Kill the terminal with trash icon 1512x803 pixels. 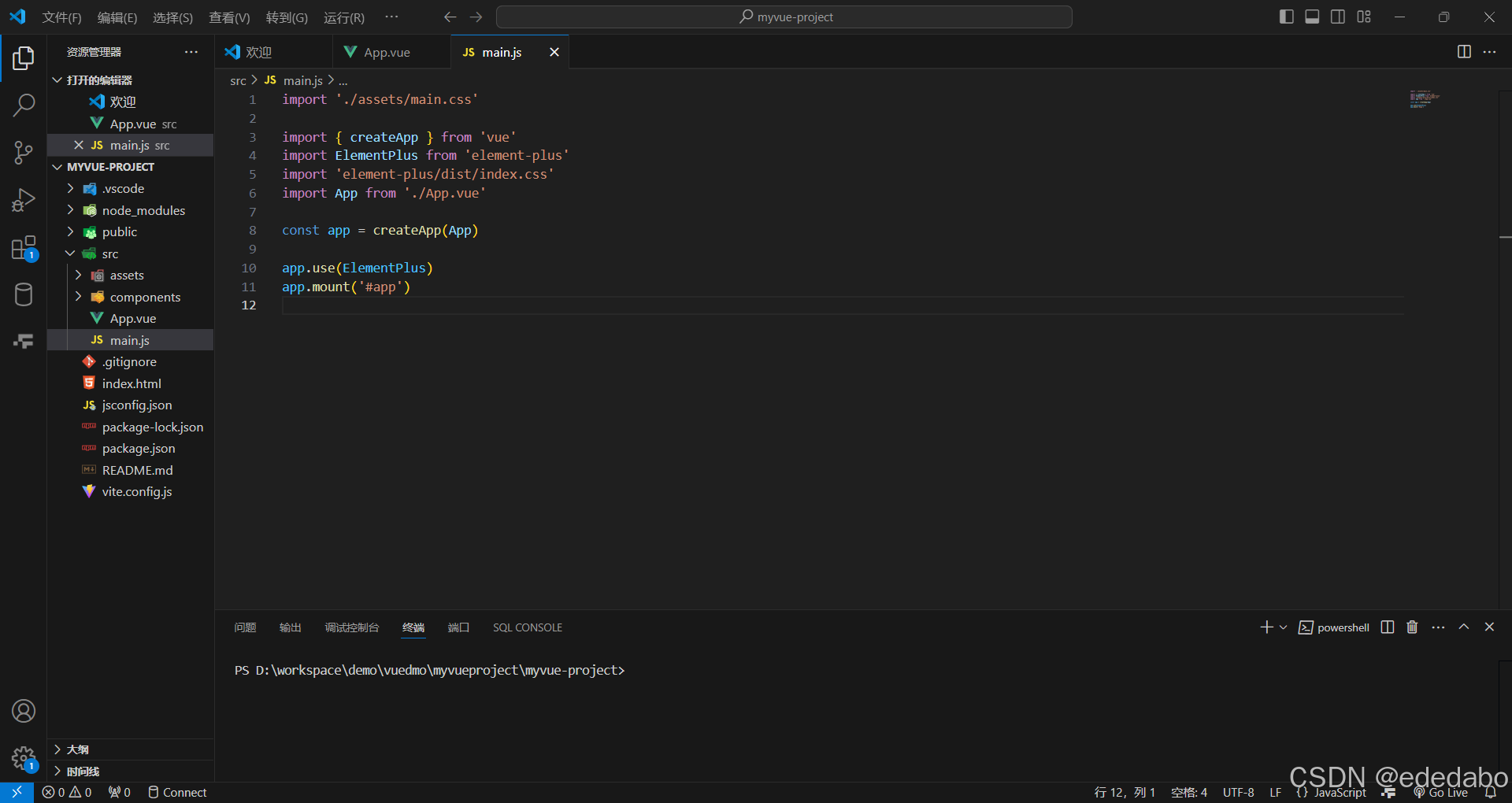coord(1412,627)
